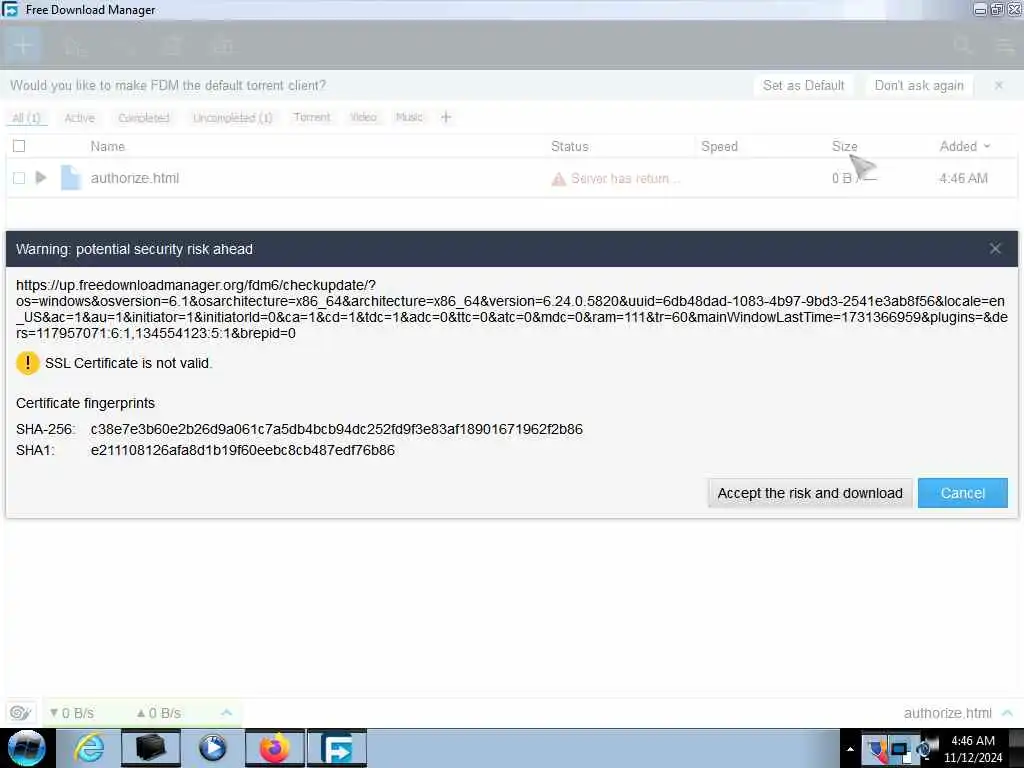Viewport: 1024px width, 768px height.
Task: Click the download speed 0 B/s indicator
Action: tap(72, 712)
